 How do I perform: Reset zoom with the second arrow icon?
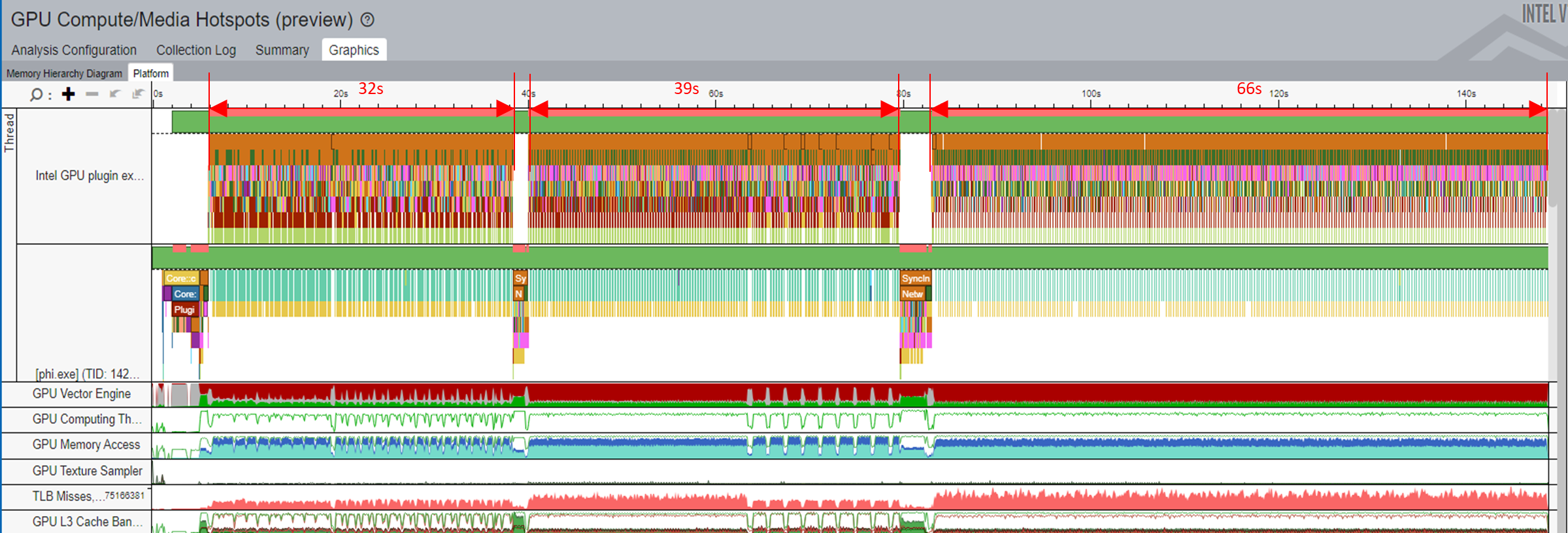(138, 94)
